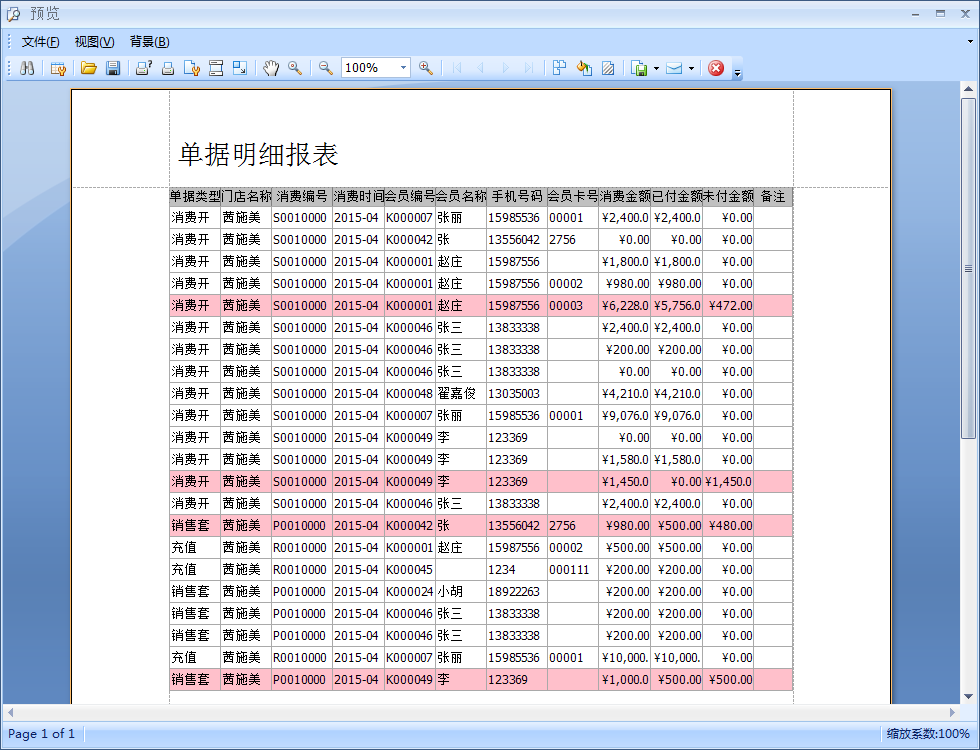This screenshot has height=750, width=980.
Task: Zoom in with the plus magnifier
Action: (x=426, y=68)
